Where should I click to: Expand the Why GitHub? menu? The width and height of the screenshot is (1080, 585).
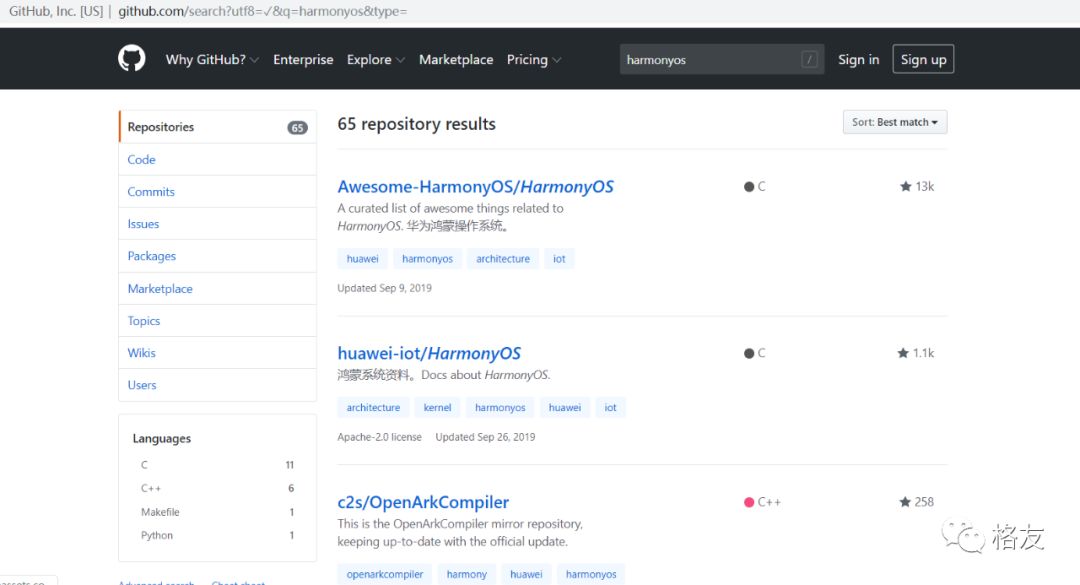point(212,59)
